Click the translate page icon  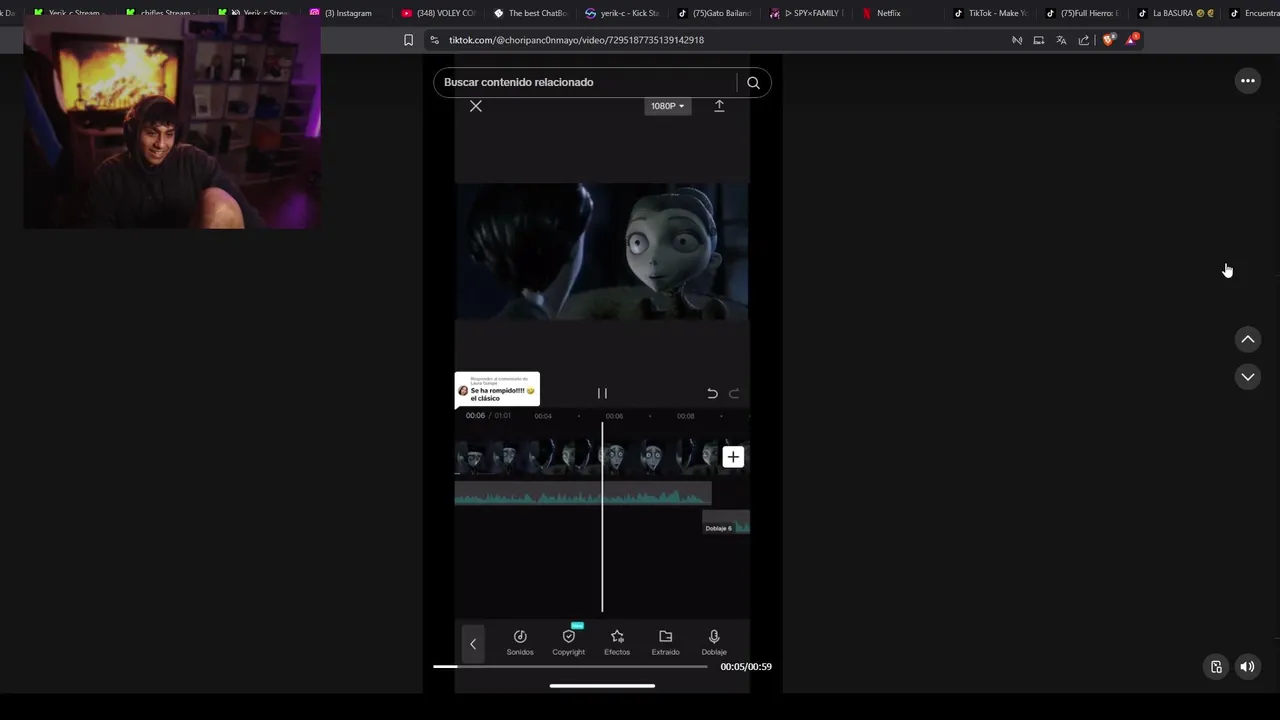(x=1061, y=40)
